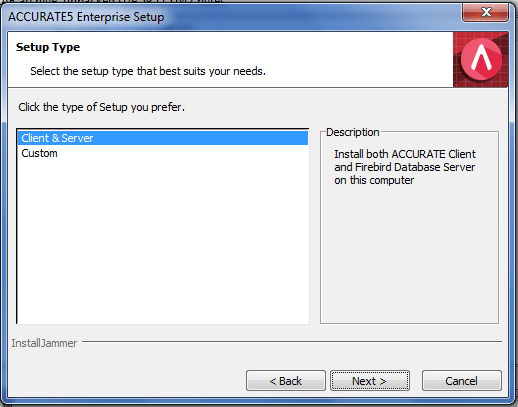Click the 'on this computer' description line
Image resolution: width=518 pixels, height=407 pixels.
(374, 180)
